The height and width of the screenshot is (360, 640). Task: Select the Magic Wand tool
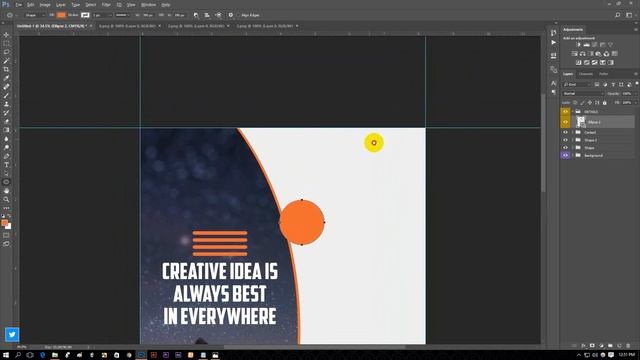[x=6, y=61]
